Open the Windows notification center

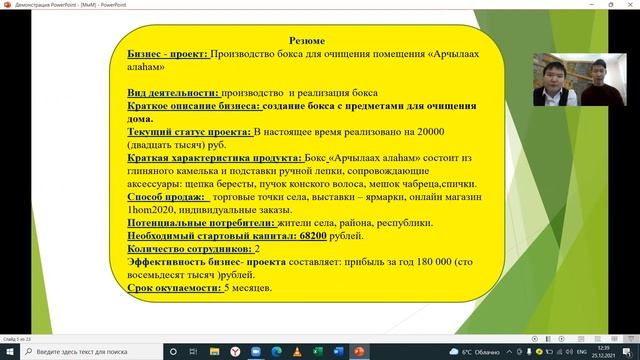coord(627,352)
